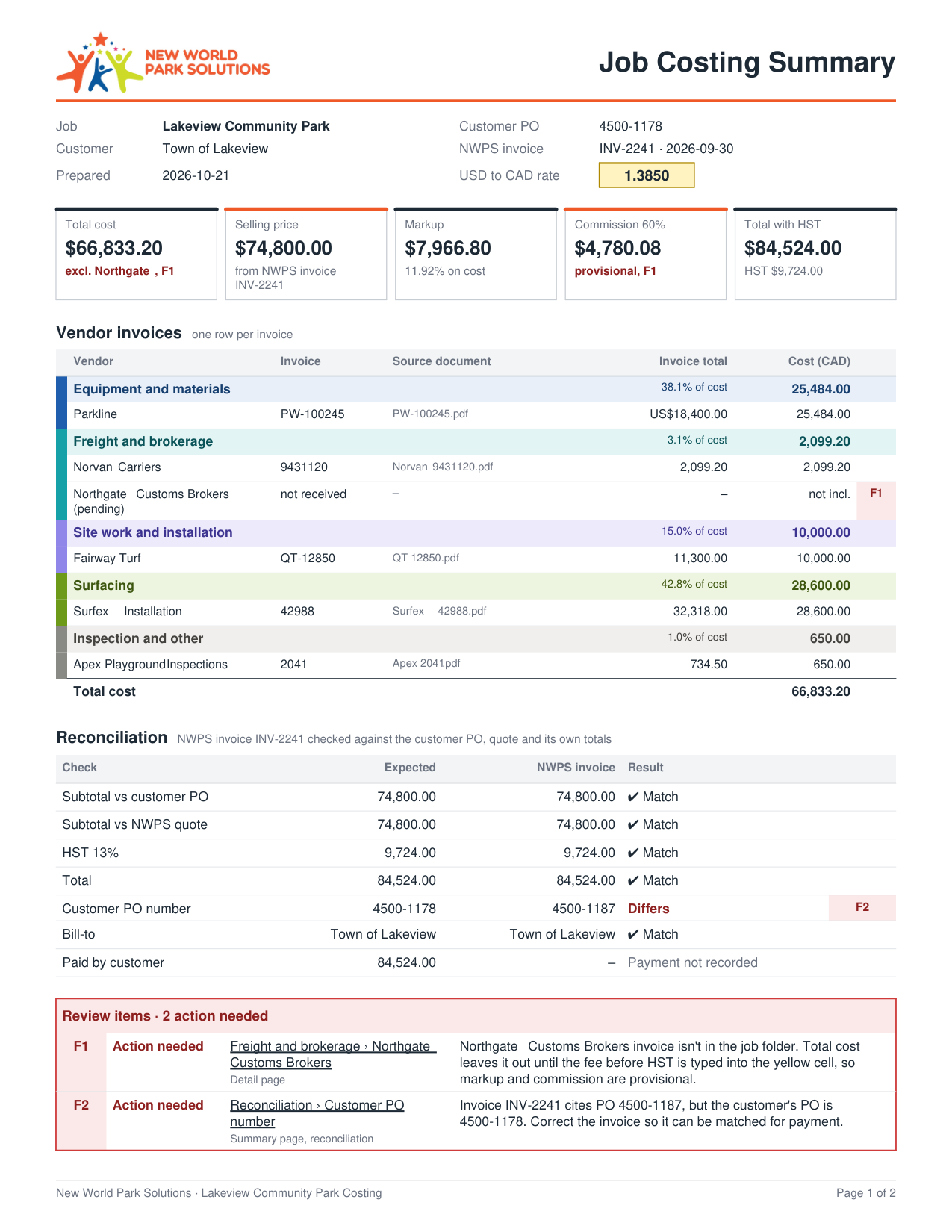Click the US$18,400.00 invoice total
This screenshot has height=1232, width=952.
point(688,414)
